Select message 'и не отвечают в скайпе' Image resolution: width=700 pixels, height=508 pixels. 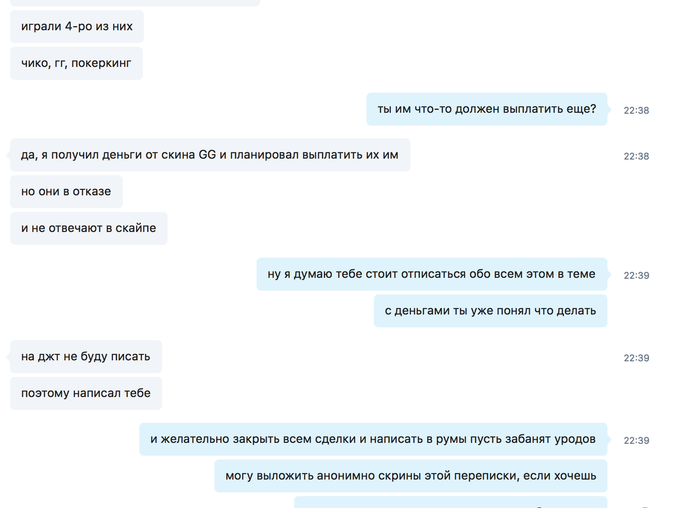point(88,228)
